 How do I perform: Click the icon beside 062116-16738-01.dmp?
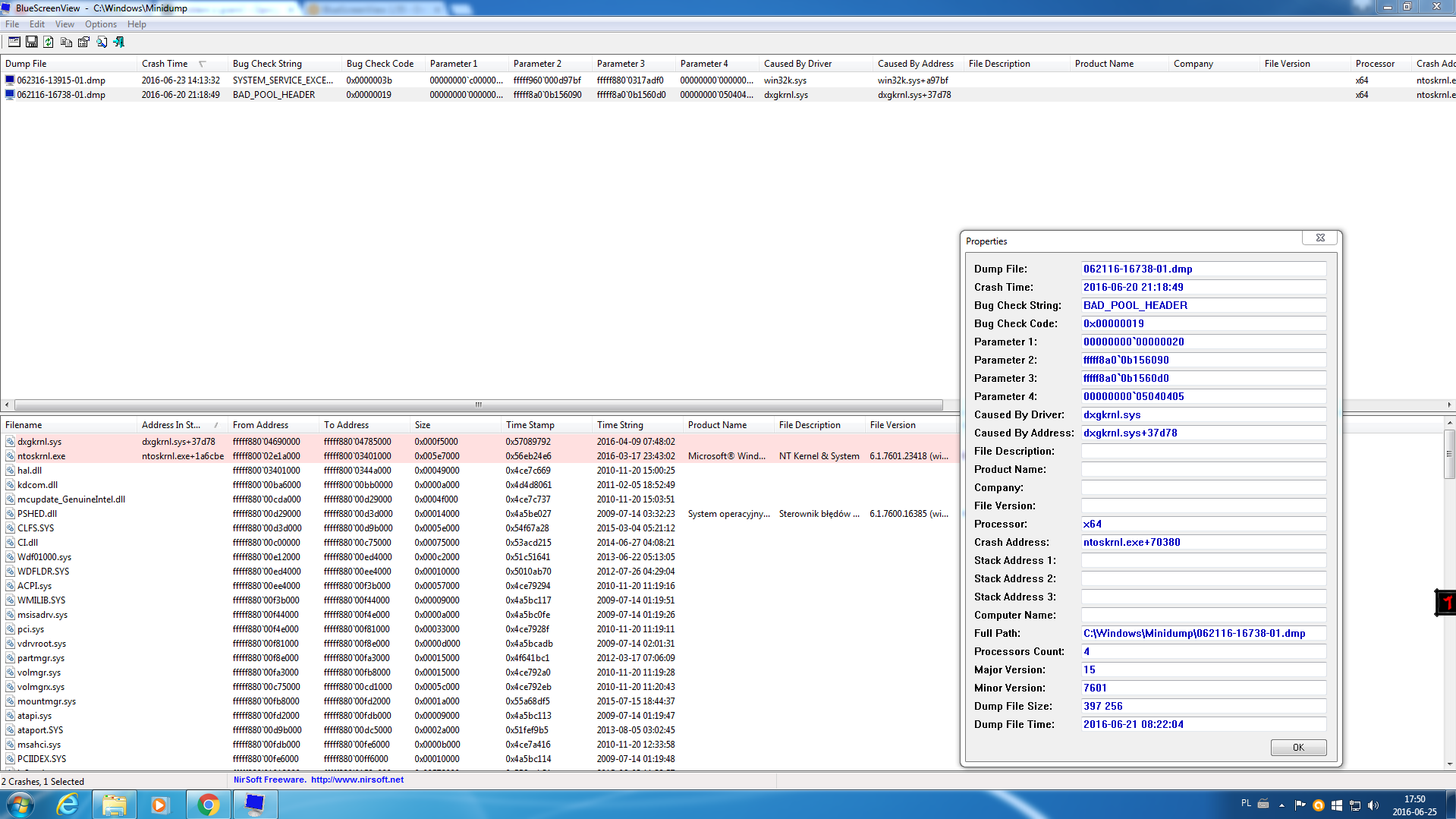point(10,95)
